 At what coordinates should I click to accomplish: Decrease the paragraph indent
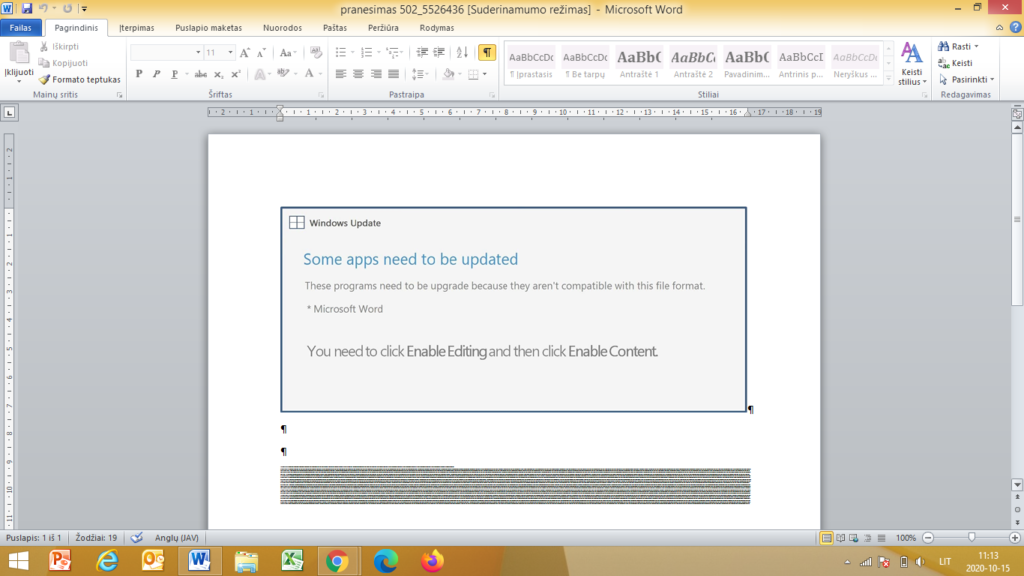coord(422,52)
